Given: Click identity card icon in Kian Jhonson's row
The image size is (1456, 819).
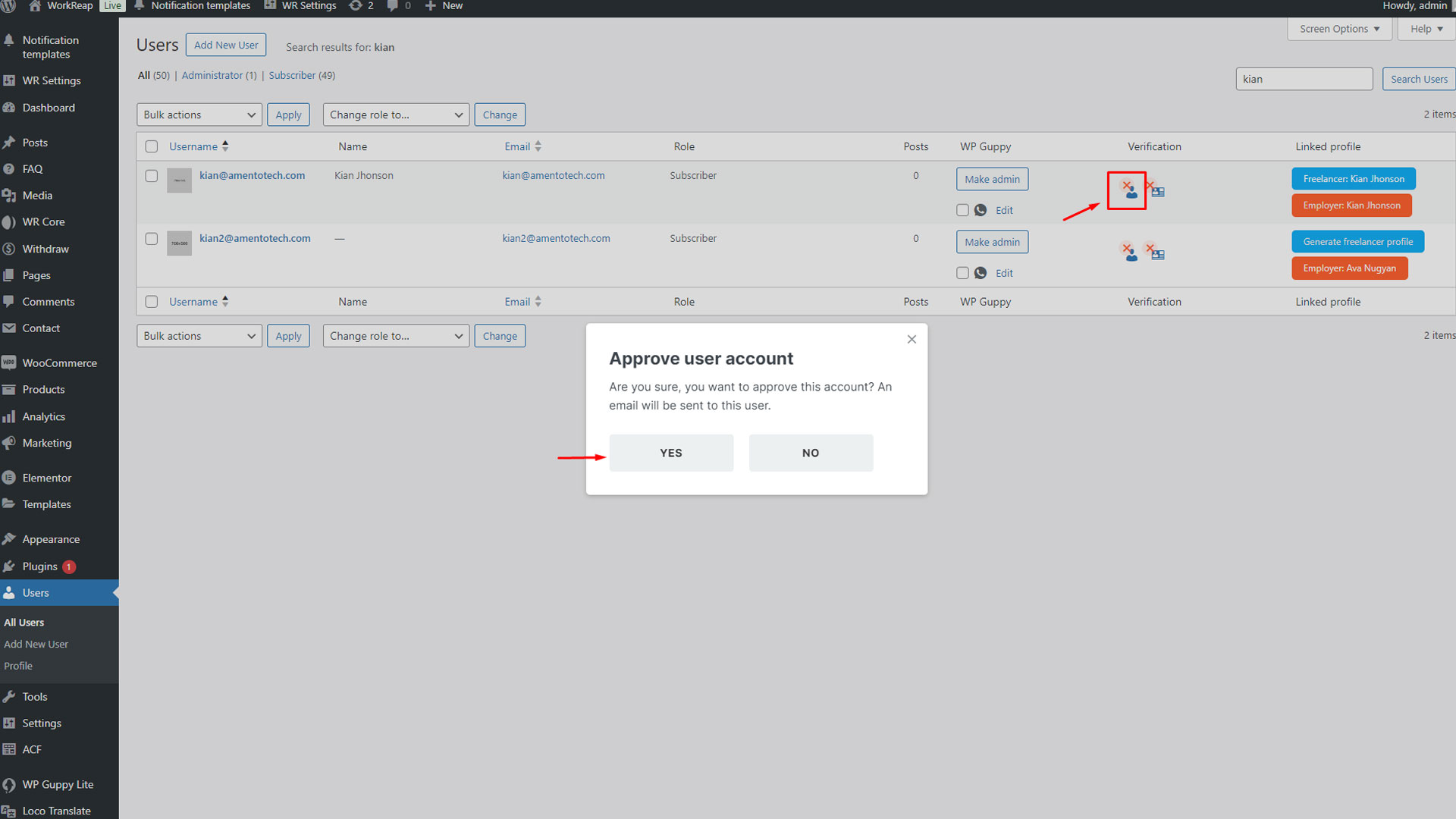Looking at the screenshot, I should (1156, 190).
